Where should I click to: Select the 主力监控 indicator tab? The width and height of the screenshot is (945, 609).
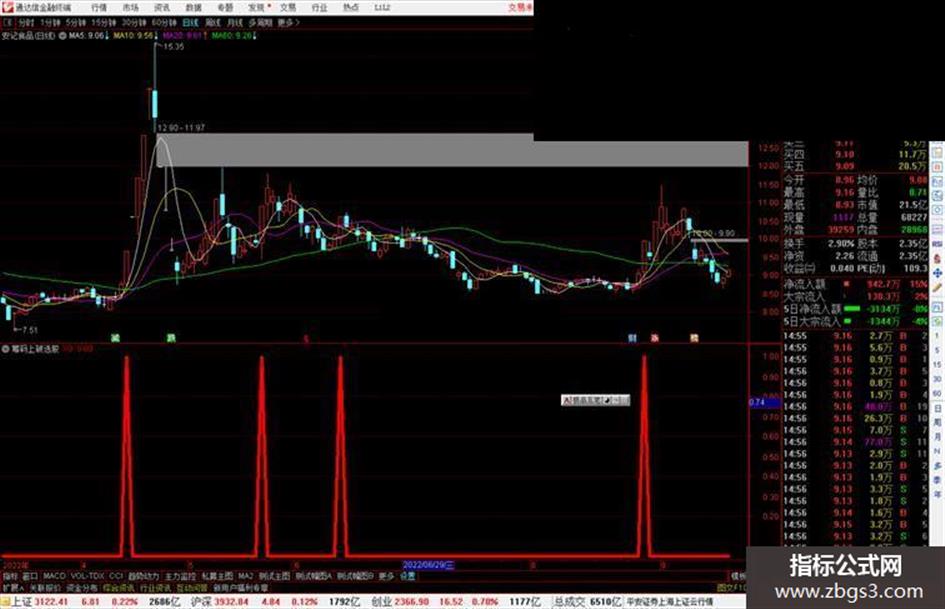coord(180,576)
